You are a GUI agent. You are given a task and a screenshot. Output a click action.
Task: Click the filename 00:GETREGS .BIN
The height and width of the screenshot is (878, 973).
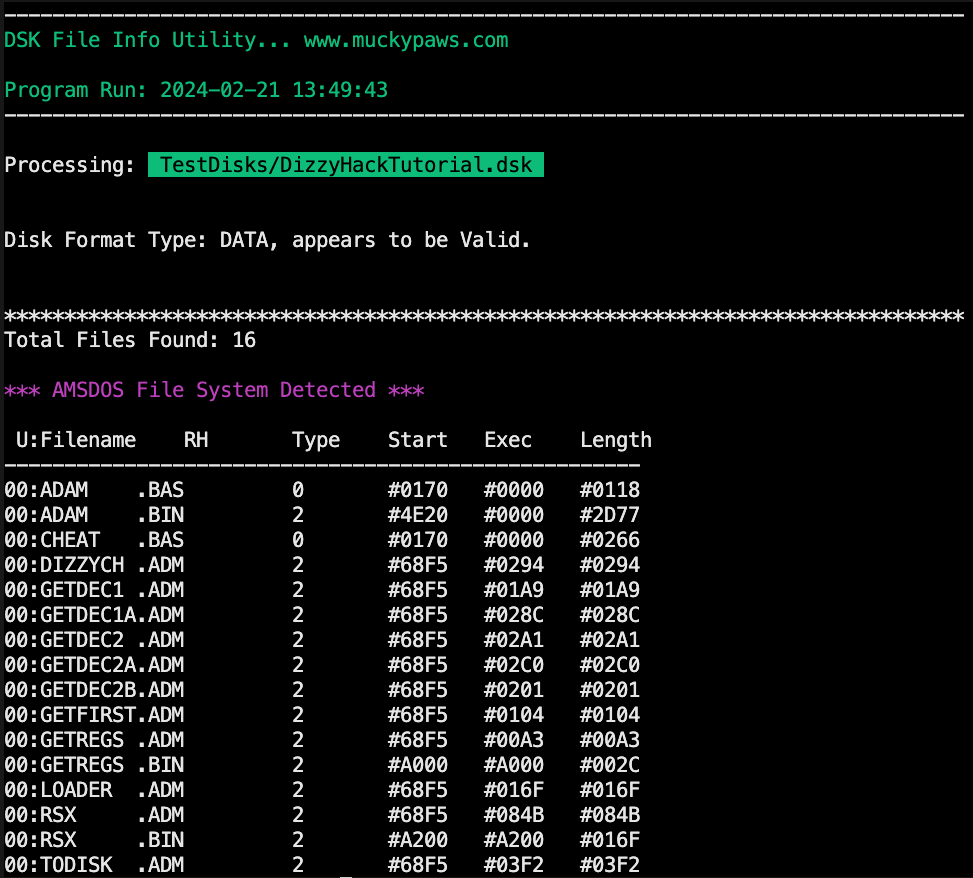click(94, 764)
